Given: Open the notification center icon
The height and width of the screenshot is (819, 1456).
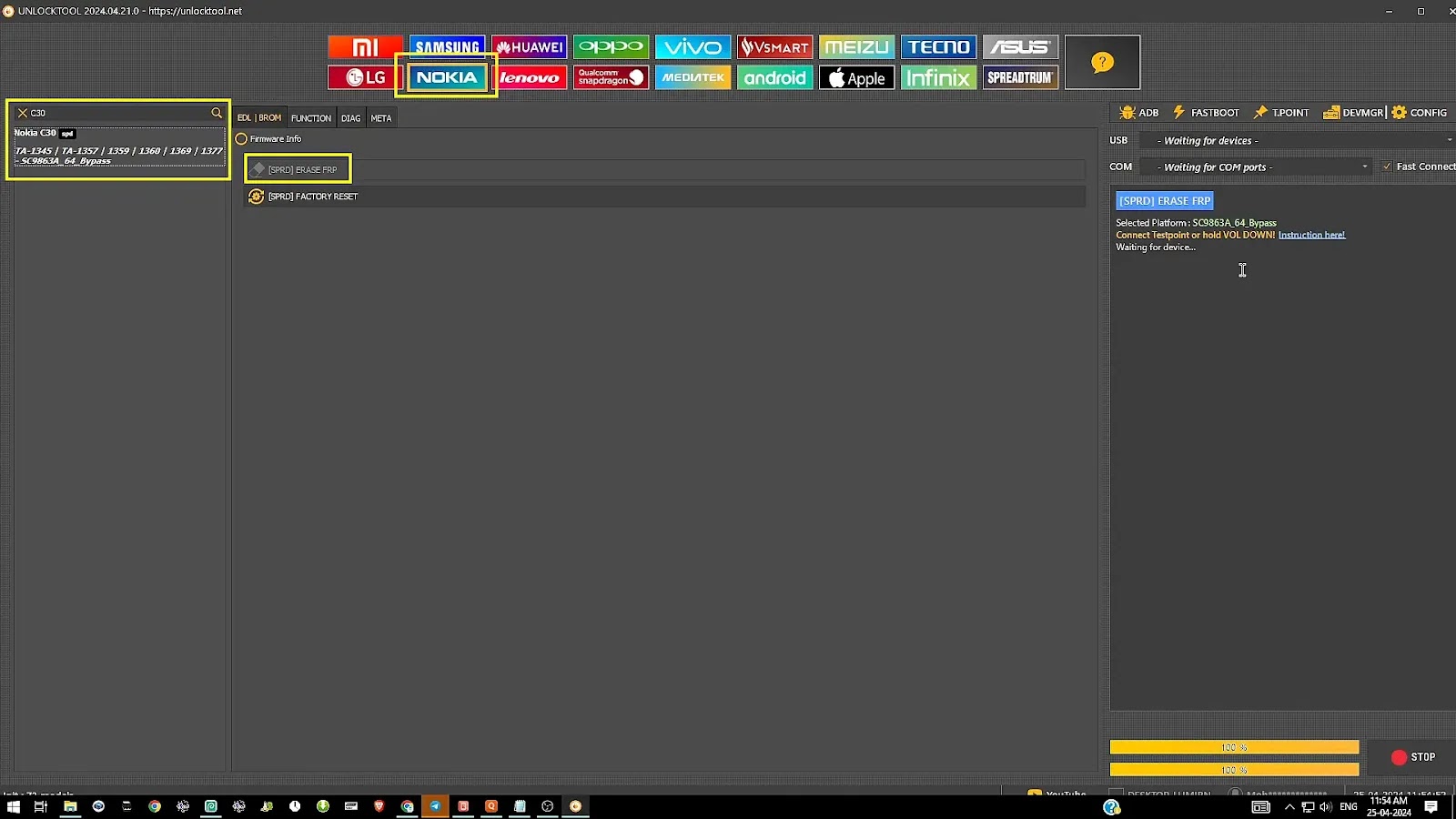Looking at the screenshot, I should coord(1431,807).
